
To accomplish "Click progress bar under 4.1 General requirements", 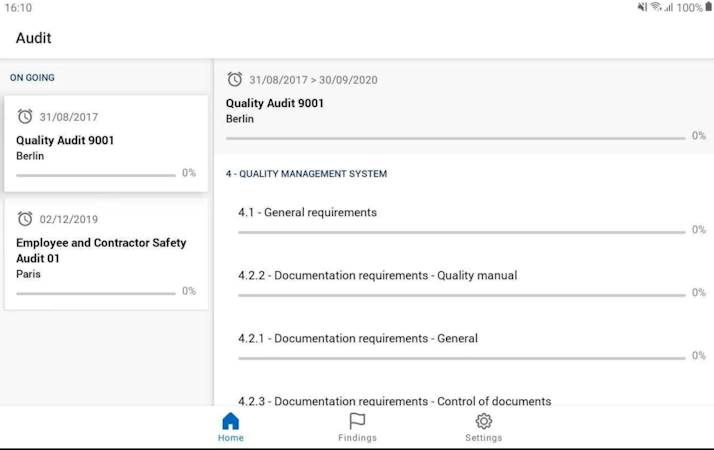I will 462,232.
